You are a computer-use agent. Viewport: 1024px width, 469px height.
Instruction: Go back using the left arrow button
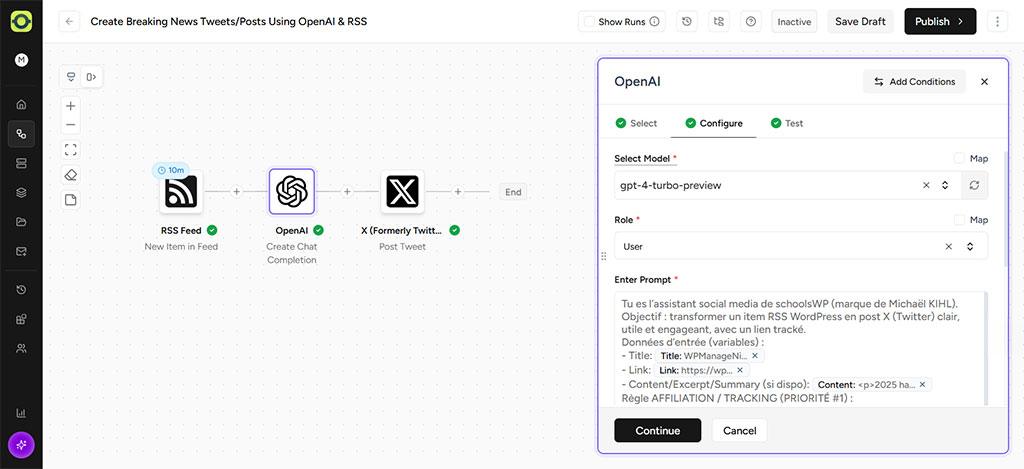pyautogui.click(x=69, y=22)
